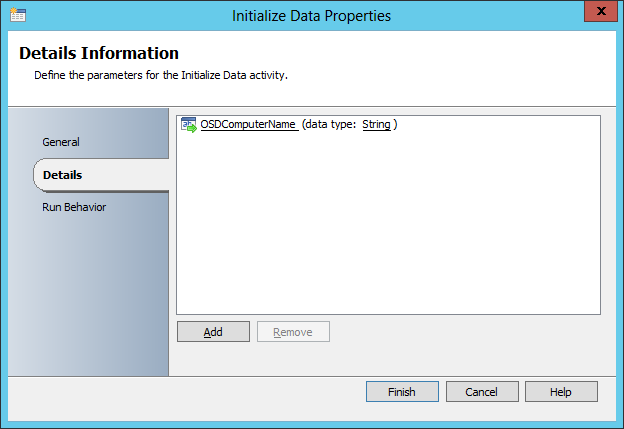Close the Initialize Data Properties dialog
This screenshot has width=624, height=429.
[598, 14]
